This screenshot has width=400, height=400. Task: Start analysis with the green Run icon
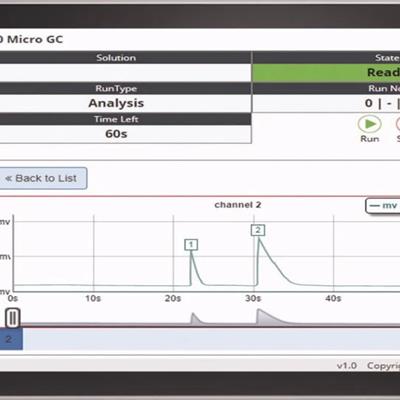370,124
